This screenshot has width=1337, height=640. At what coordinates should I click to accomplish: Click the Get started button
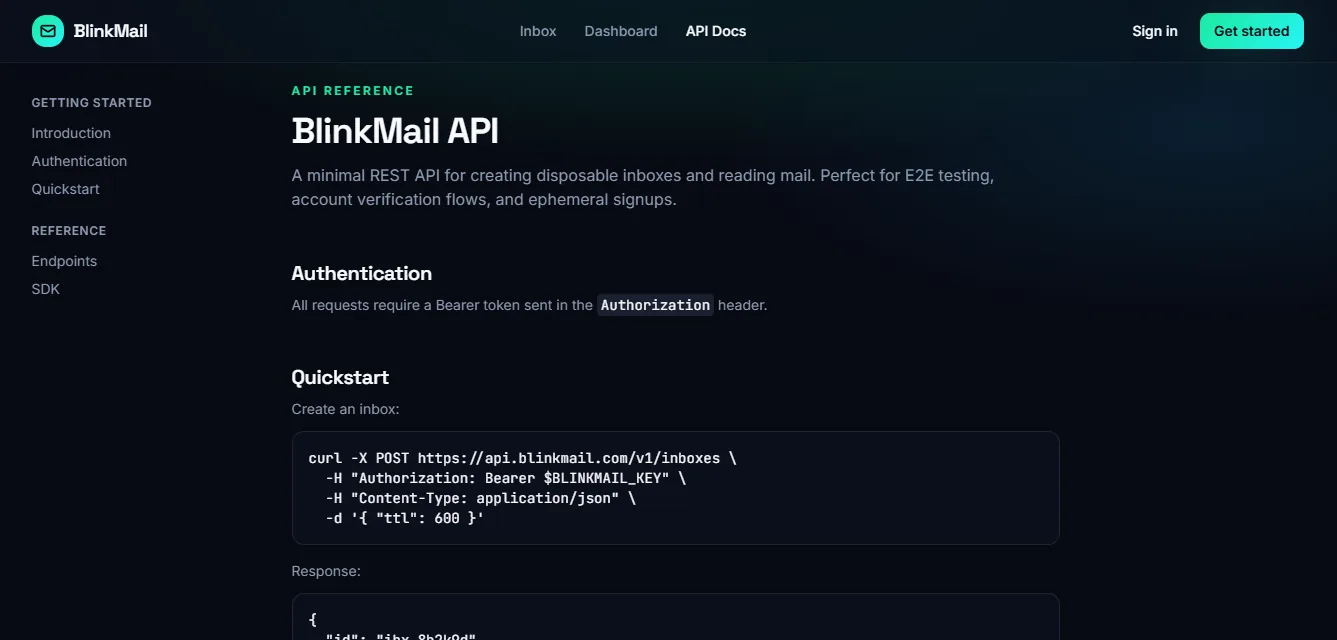1252,31
